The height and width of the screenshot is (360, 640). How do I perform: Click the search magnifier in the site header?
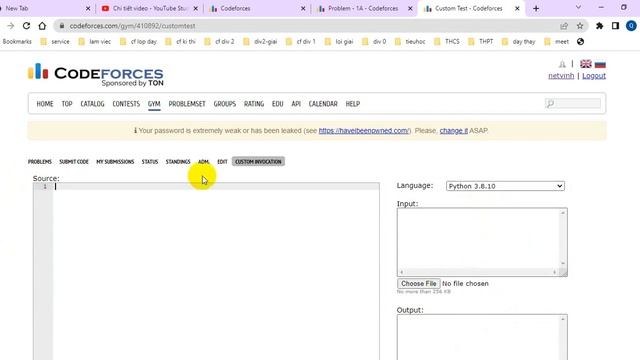pos(550,104)
